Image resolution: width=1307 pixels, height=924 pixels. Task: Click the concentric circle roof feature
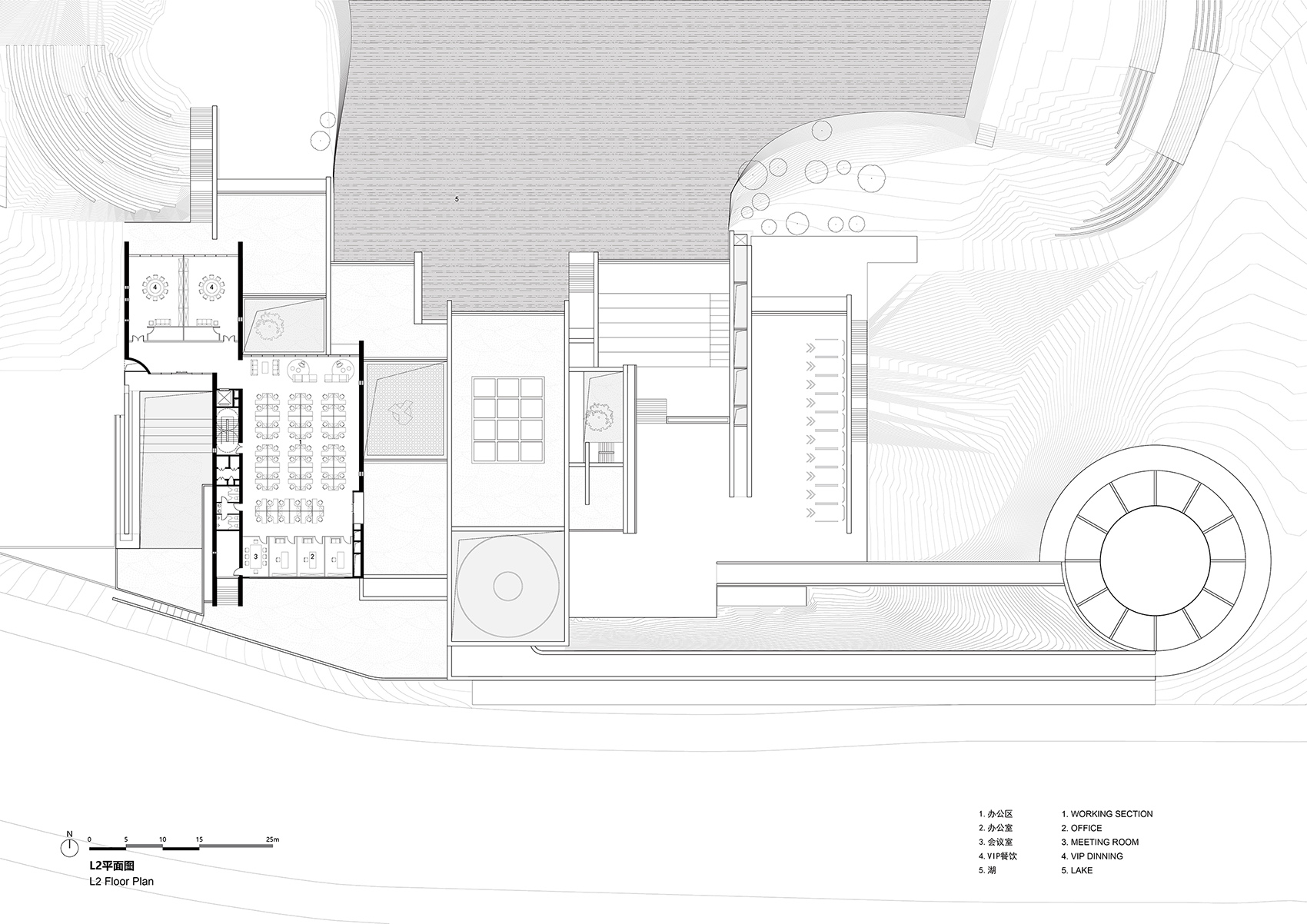click(507, 587)
